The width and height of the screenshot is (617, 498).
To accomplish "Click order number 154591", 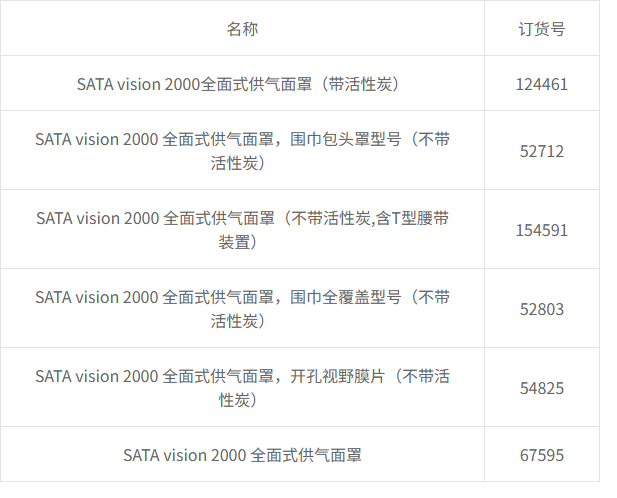I will (542, 230).
